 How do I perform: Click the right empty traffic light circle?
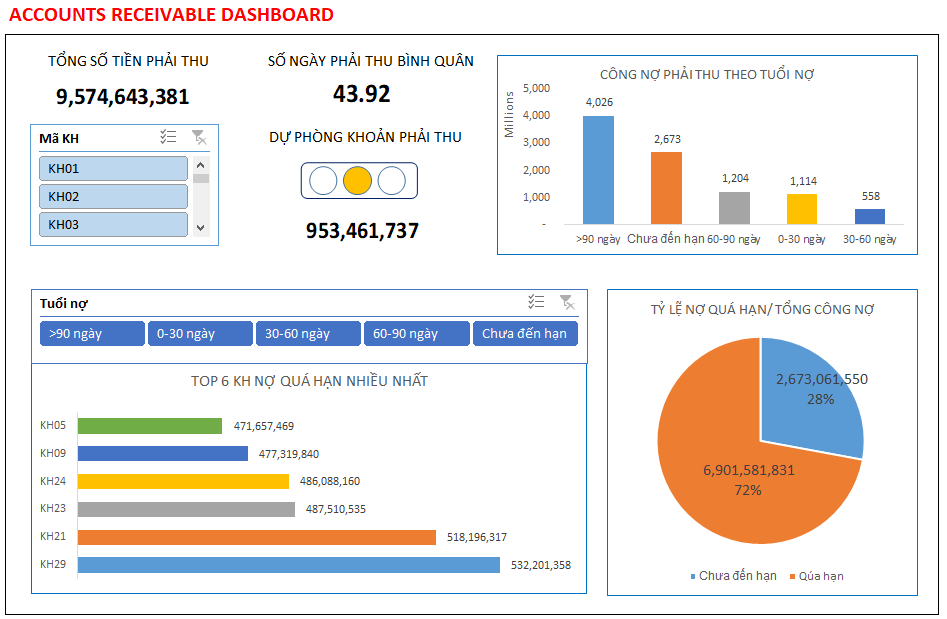point(391,181)
